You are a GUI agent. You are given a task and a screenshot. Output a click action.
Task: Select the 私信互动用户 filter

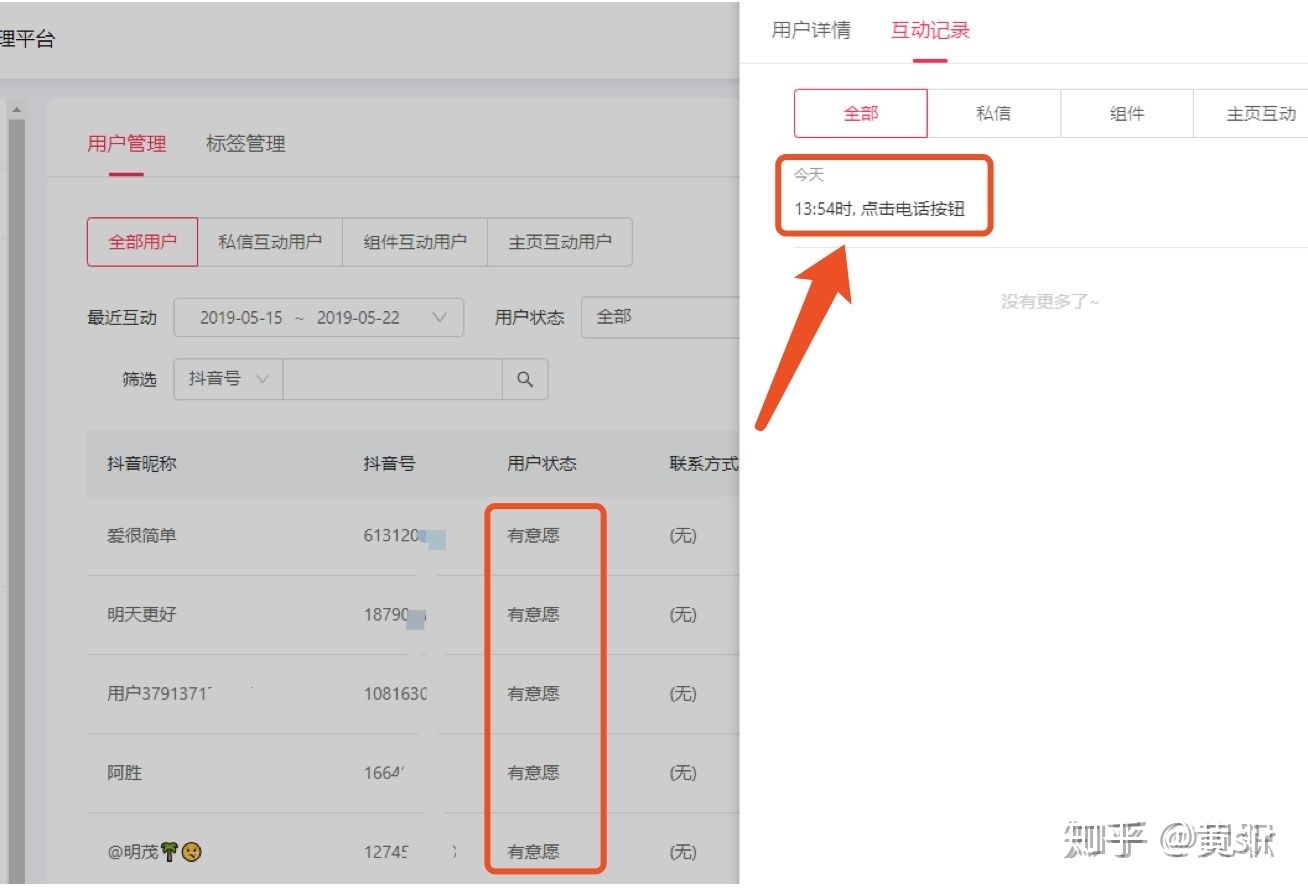tap(271, 242)
